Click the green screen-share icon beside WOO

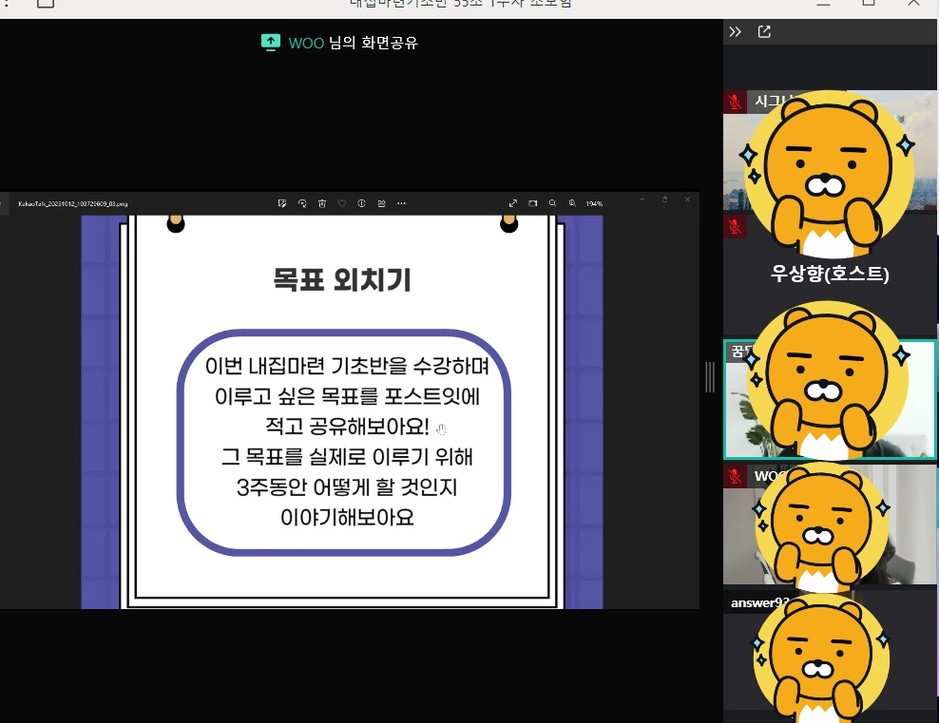(x=271, y=43)
